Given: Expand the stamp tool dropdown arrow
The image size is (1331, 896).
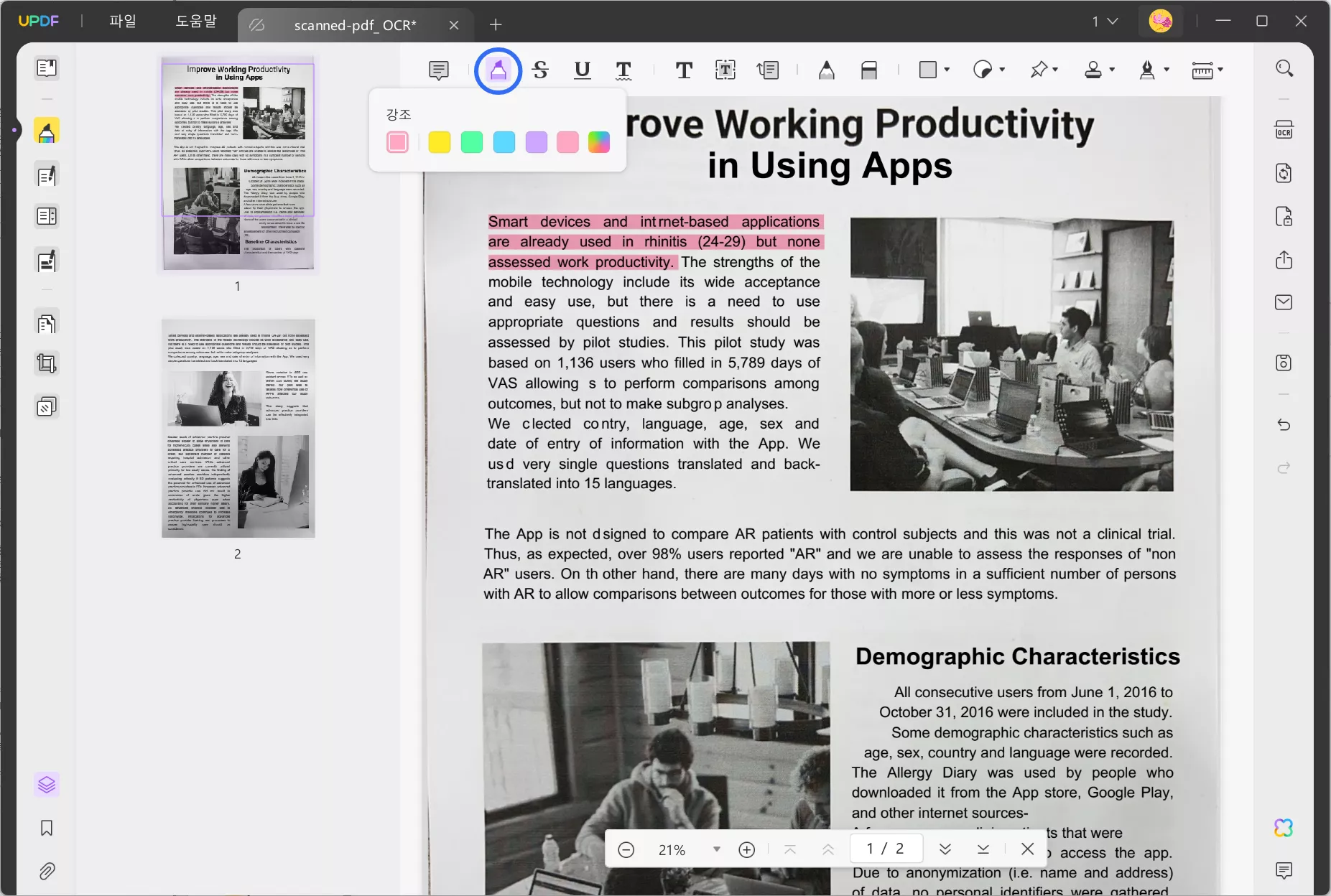Looking at the screenshot, I should (x=1112, y=70).
